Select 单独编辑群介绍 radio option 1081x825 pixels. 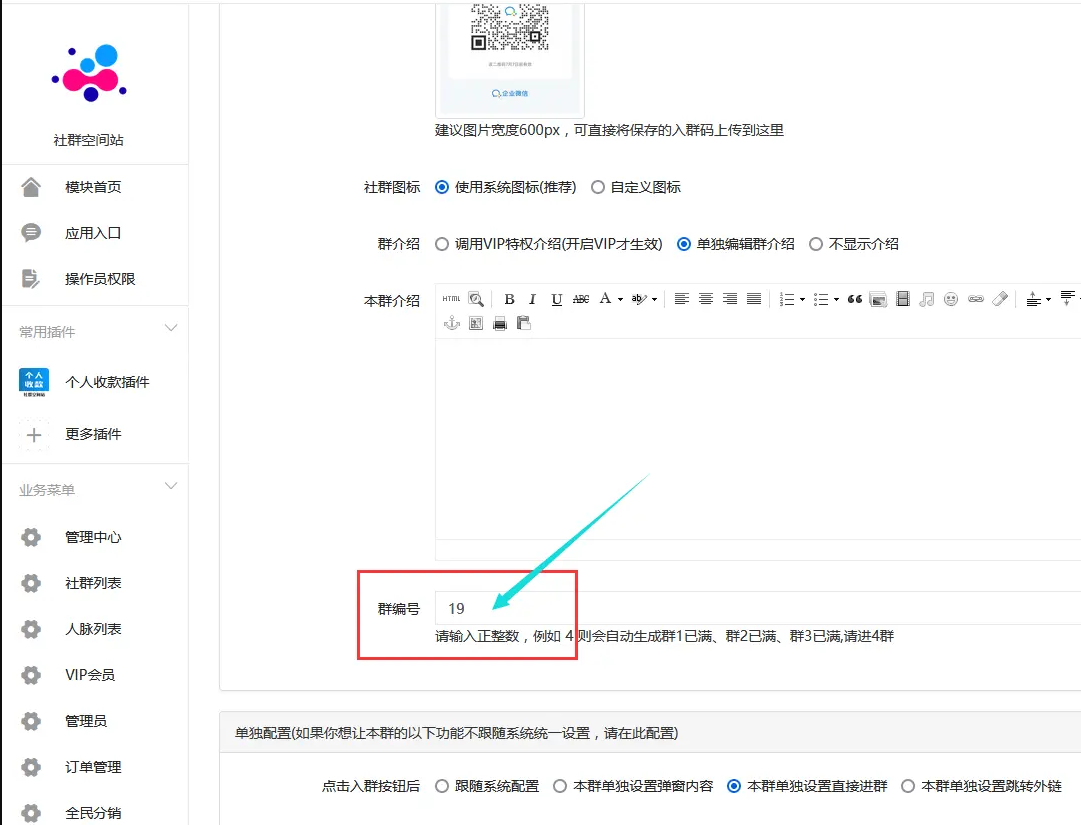683,244
